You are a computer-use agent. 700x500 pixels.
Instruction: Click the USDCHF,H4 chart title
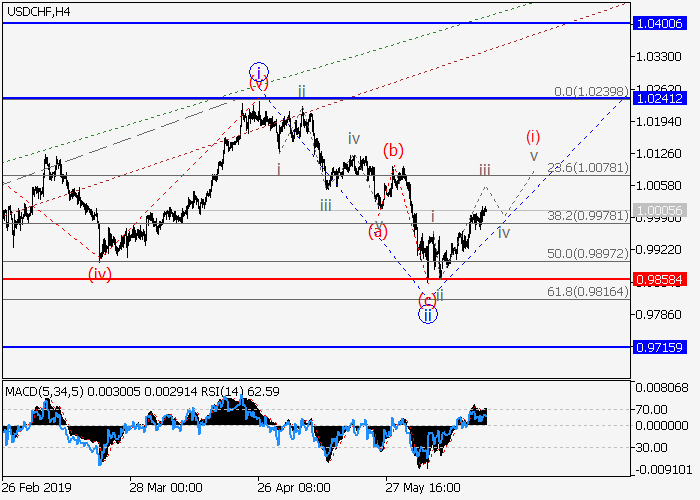[38, 11]
